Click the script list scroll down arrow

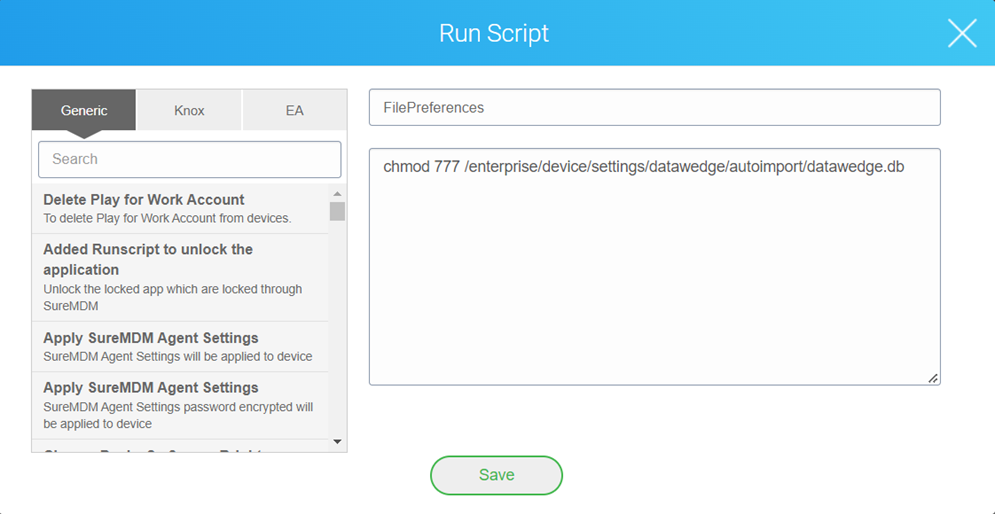coord(337,442)
